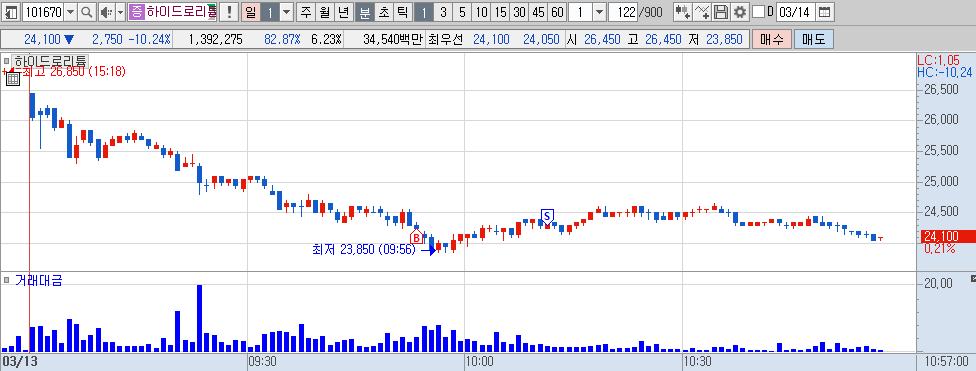Viewport: 976px width, 371px height.
Task: Choose the 3-minute interval button
Action: [x=443, y=12]
